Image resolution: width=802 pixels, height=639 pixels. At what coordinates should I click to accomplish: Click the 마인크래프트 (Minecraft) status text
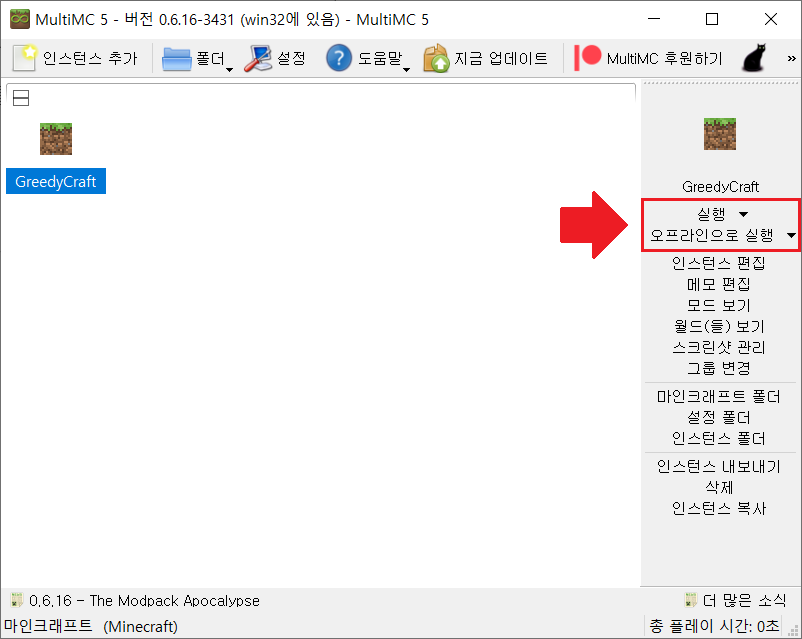91,626
